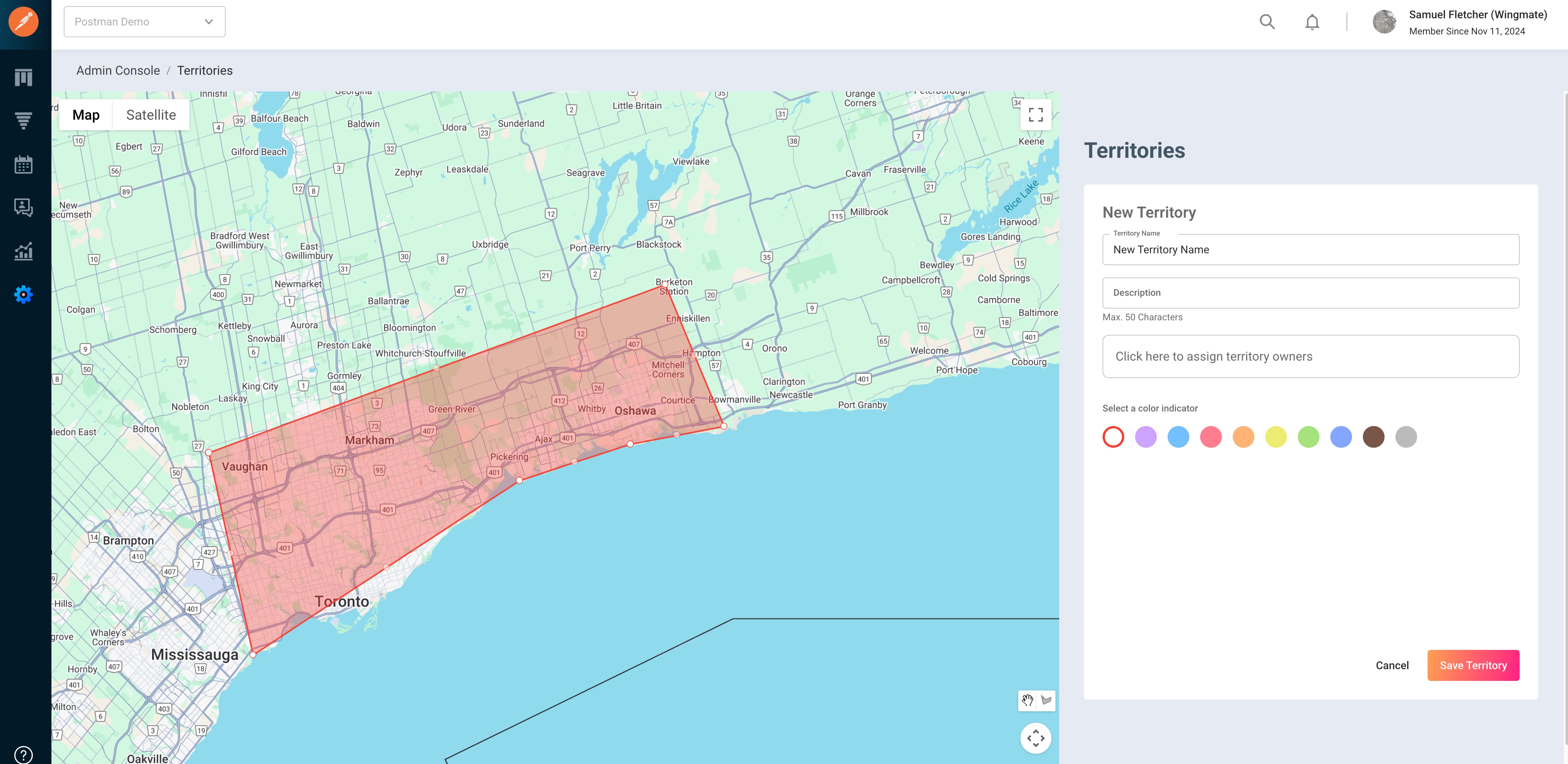Select the Map view tab
Viewport: 1568px width, 764px height.
(86, 115)
